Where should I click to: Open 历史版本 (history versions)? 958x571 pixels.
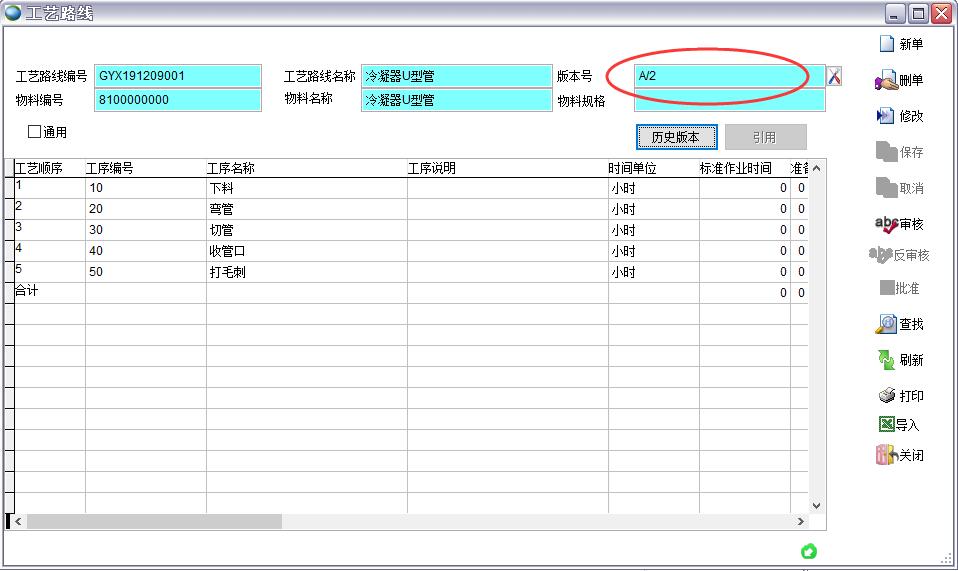(x=675, y=137)
